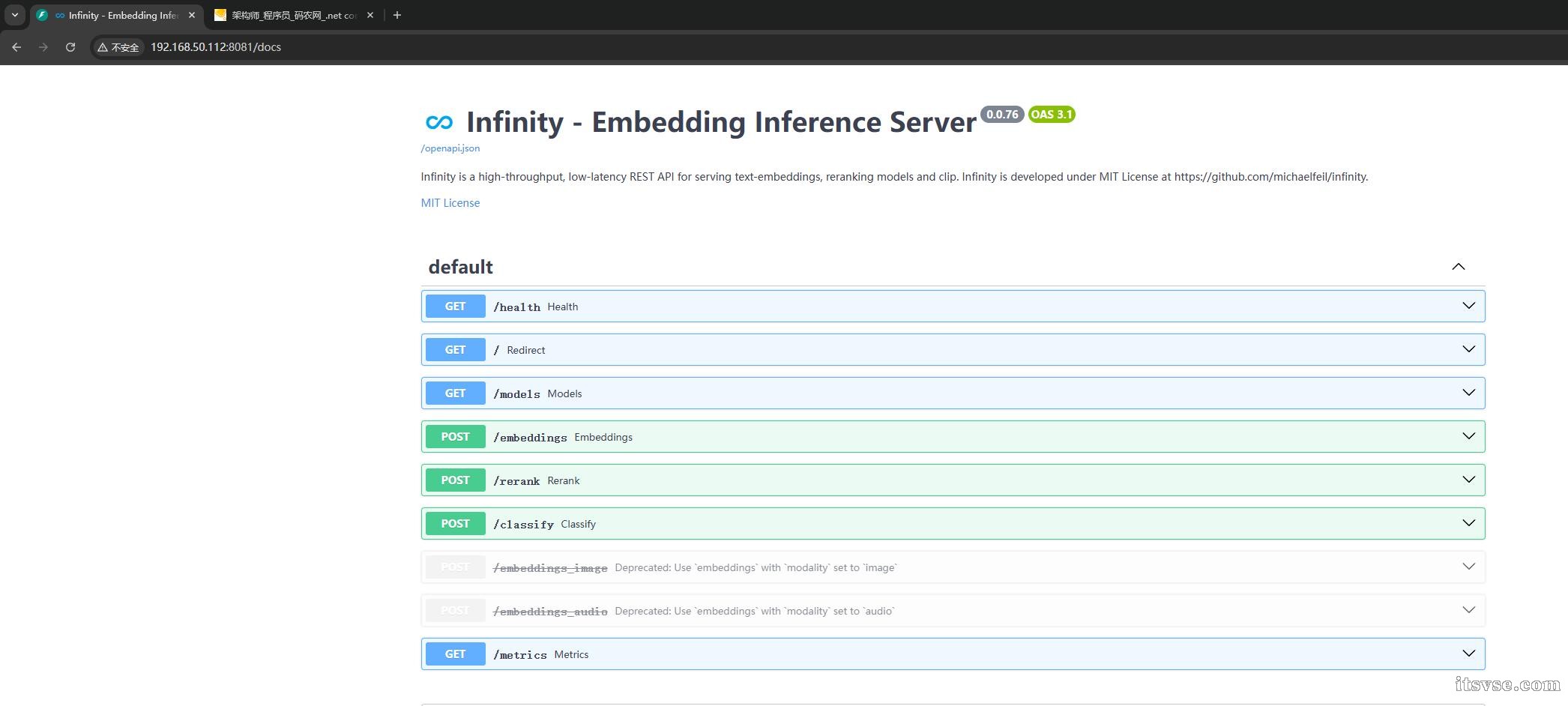1568x706 pixels.
Task: Click the OAS 3.1 badge
Action: 1052,115
